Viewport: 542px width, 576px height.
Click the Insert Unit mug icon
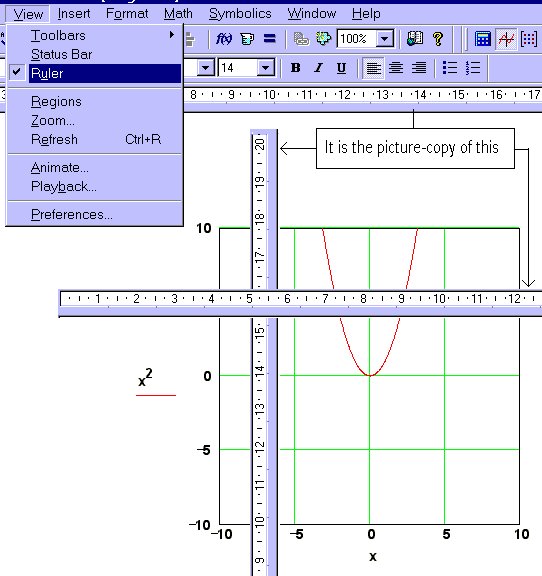tap(247, 39)
